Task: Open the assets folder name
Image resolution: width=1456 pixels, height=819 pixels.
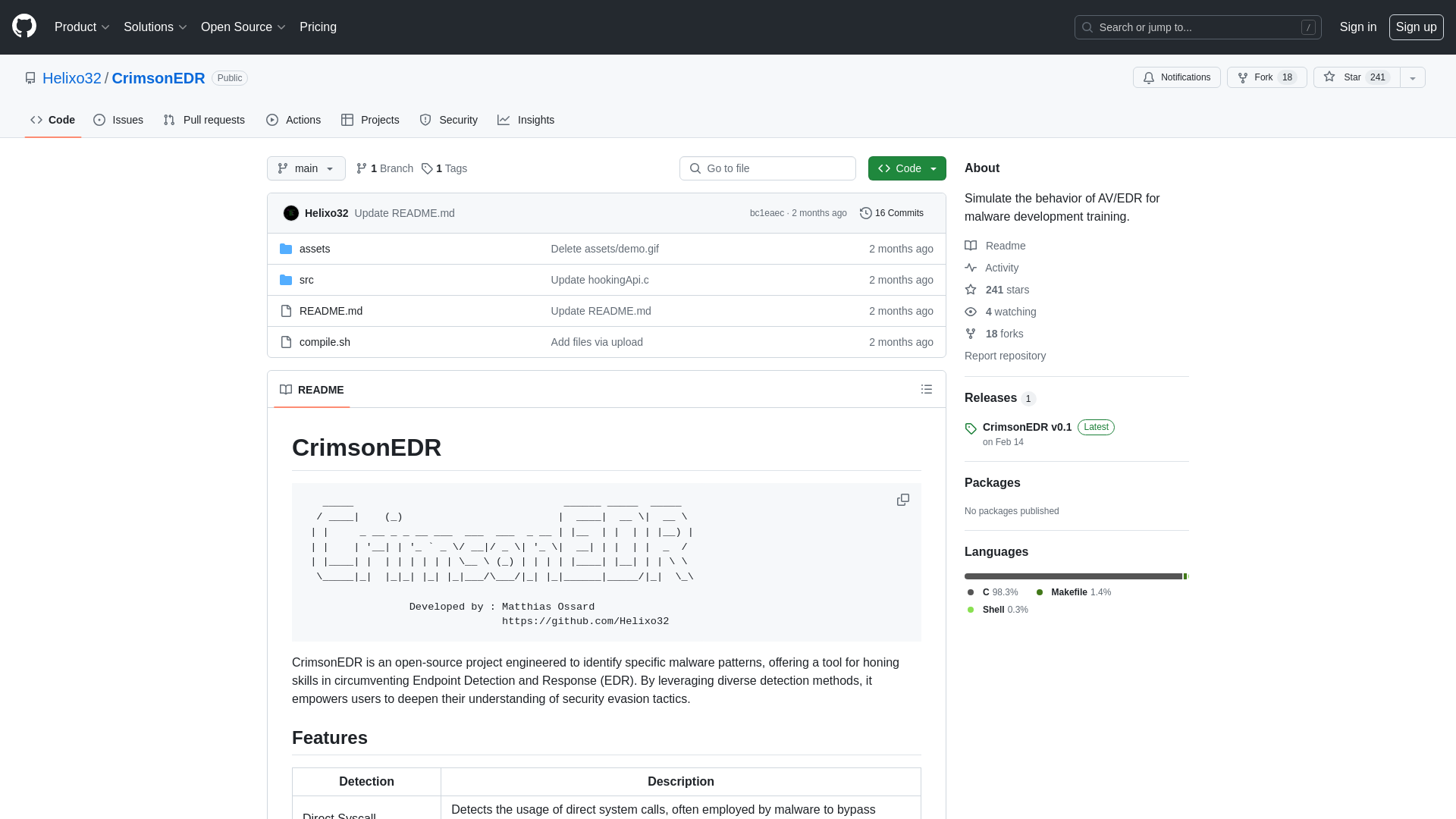Action: click(315, 249)
